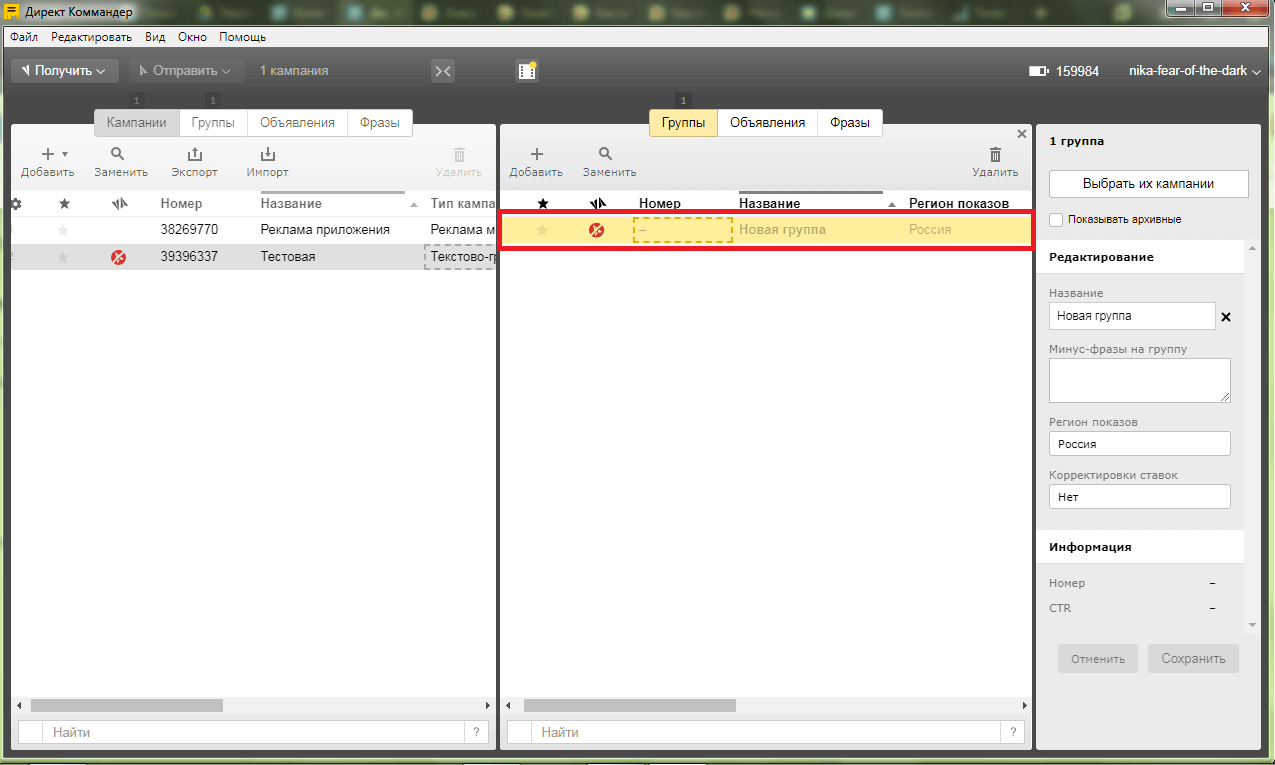Sort groups by star column header
The image size is (1275, 765).
point(543,204)
